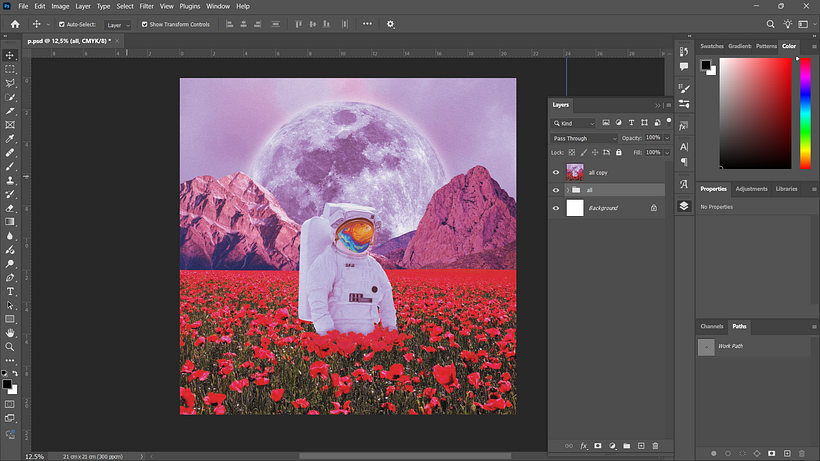Select the Work Path thumbnail
The image size is (820, 461).
point(706,347)
